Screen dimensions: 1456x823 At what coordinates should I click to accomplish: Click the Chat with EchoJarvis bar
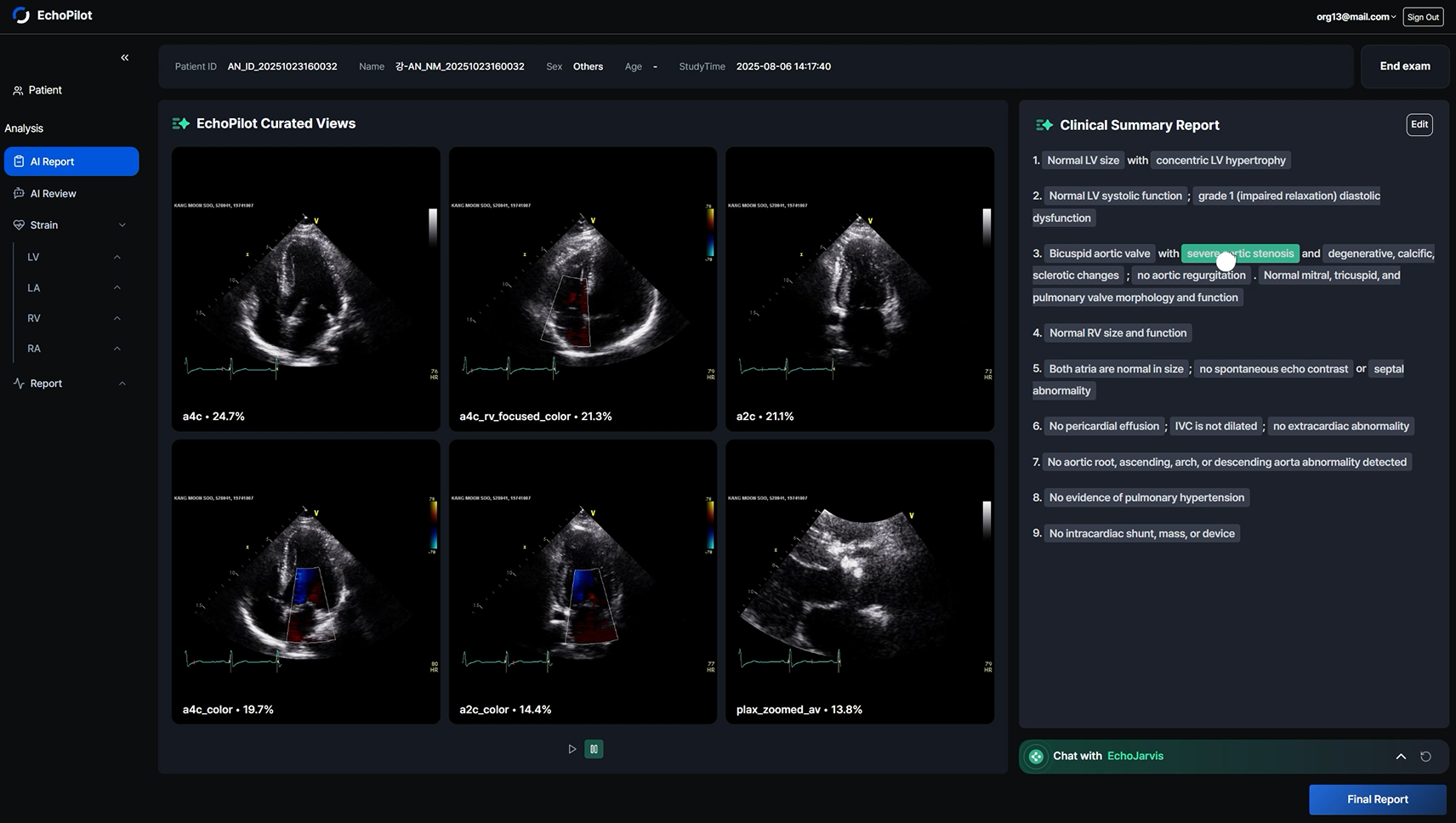1233,757
